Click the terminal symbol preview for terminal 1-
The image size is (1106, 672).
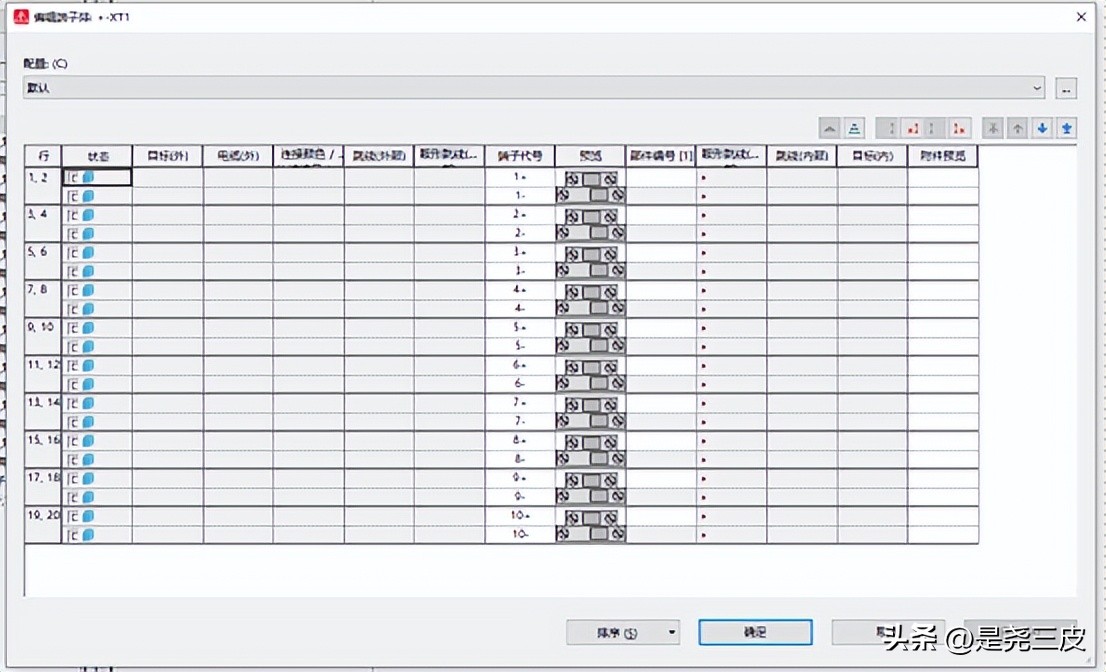[x=592, y=178]
